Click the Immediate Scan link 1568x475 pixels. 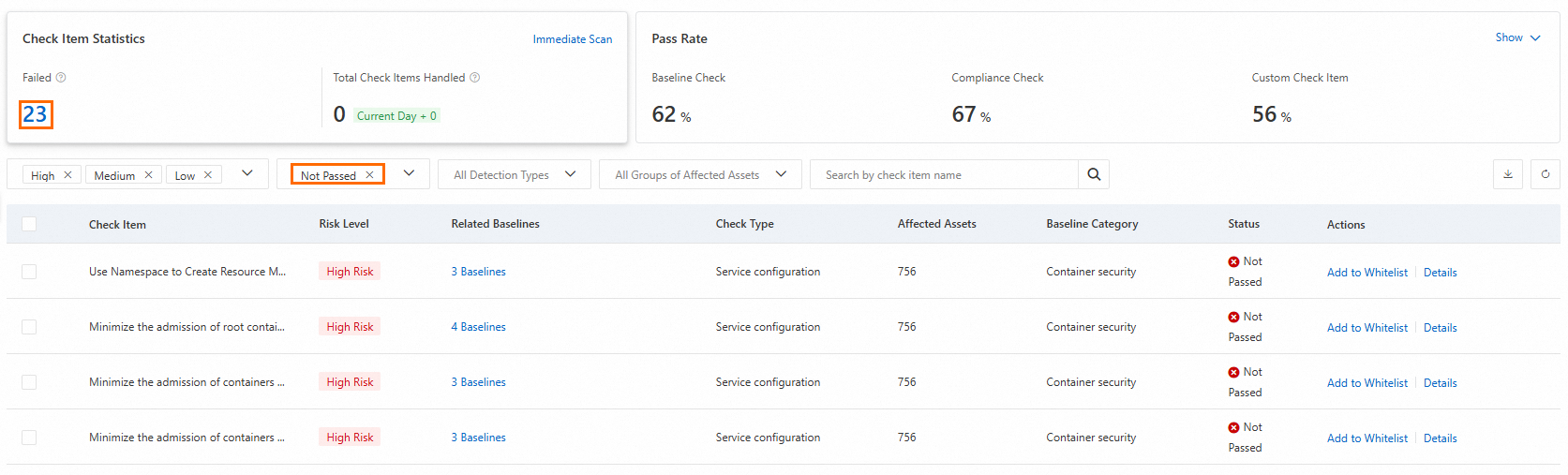click(572, 39)
